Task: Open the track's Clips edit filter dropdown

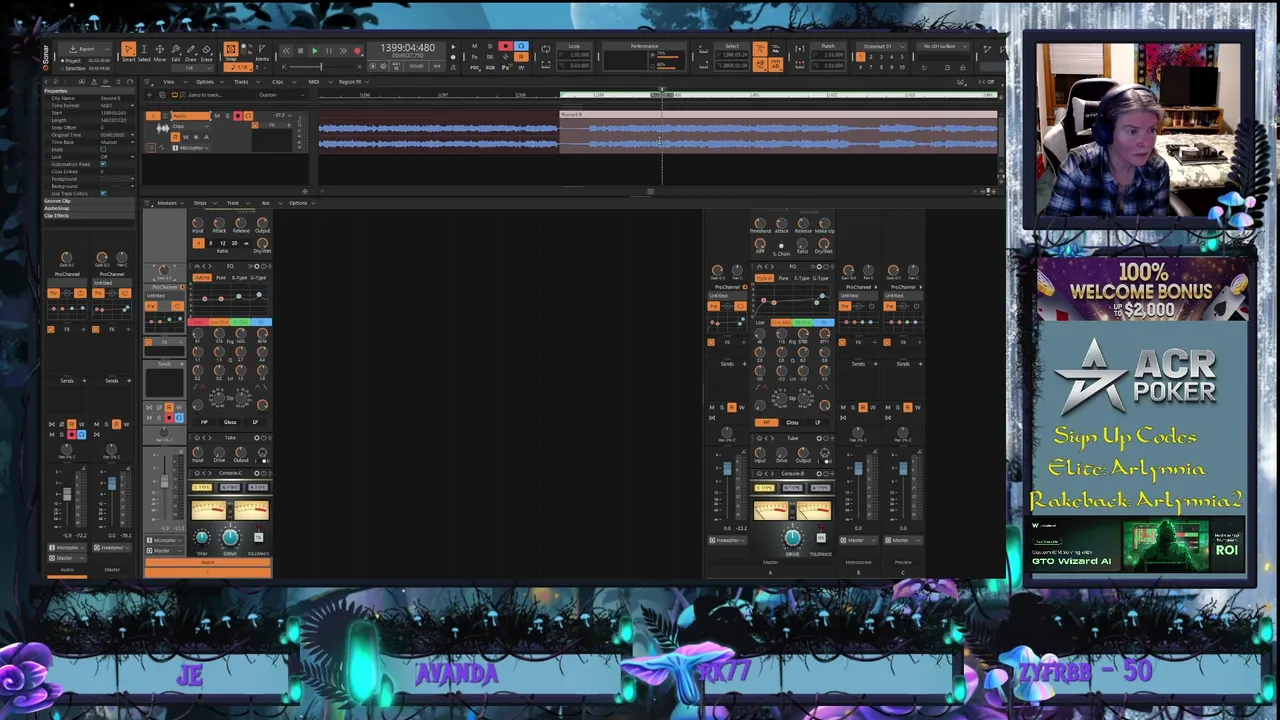Action: pos(191,126)
